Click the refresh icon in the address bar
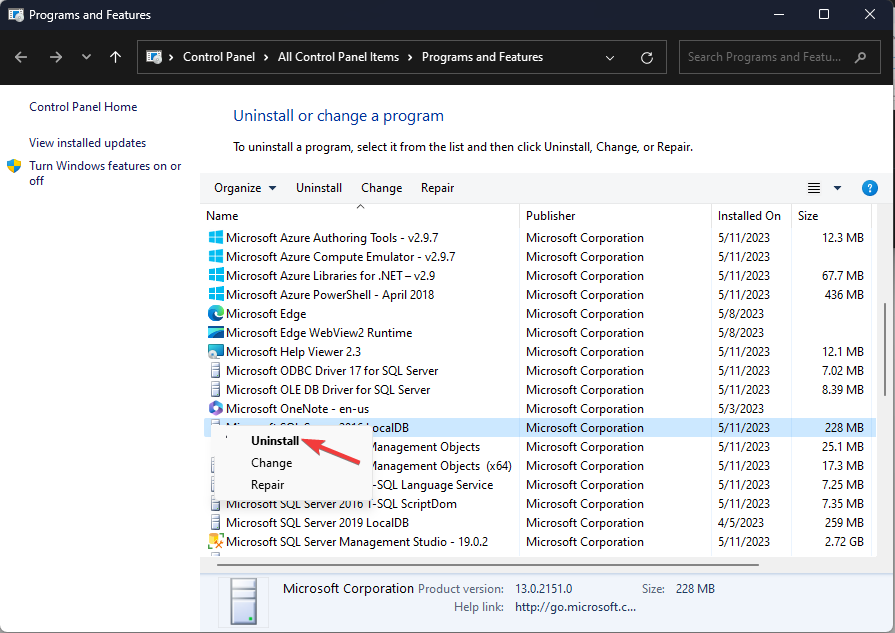Screen dimensions: 895x633 [647, 57]
